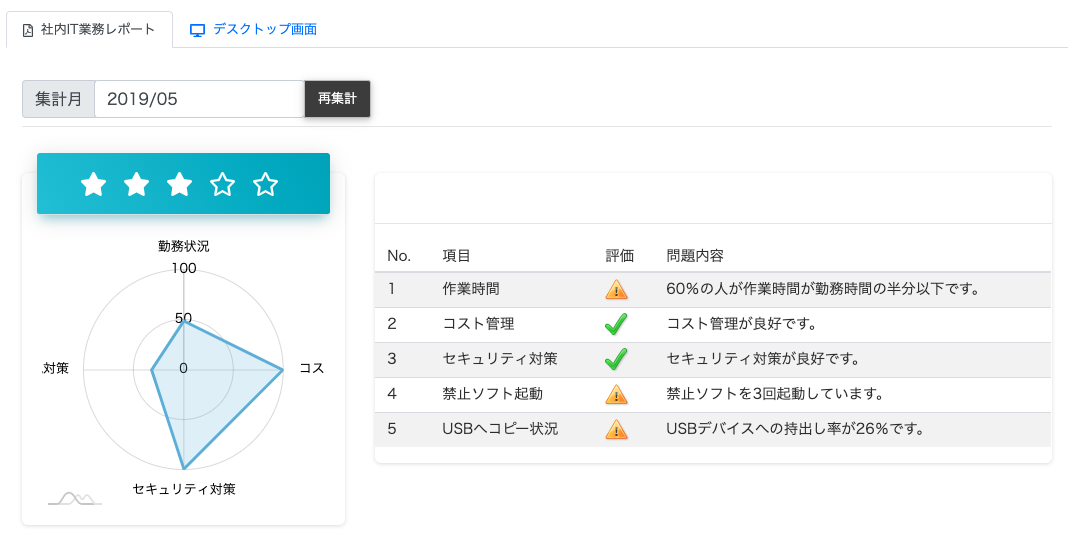Click green checkmark in セキュリティ対策 row
This screenshot has height=545, width=1070.
pos(616,359)
